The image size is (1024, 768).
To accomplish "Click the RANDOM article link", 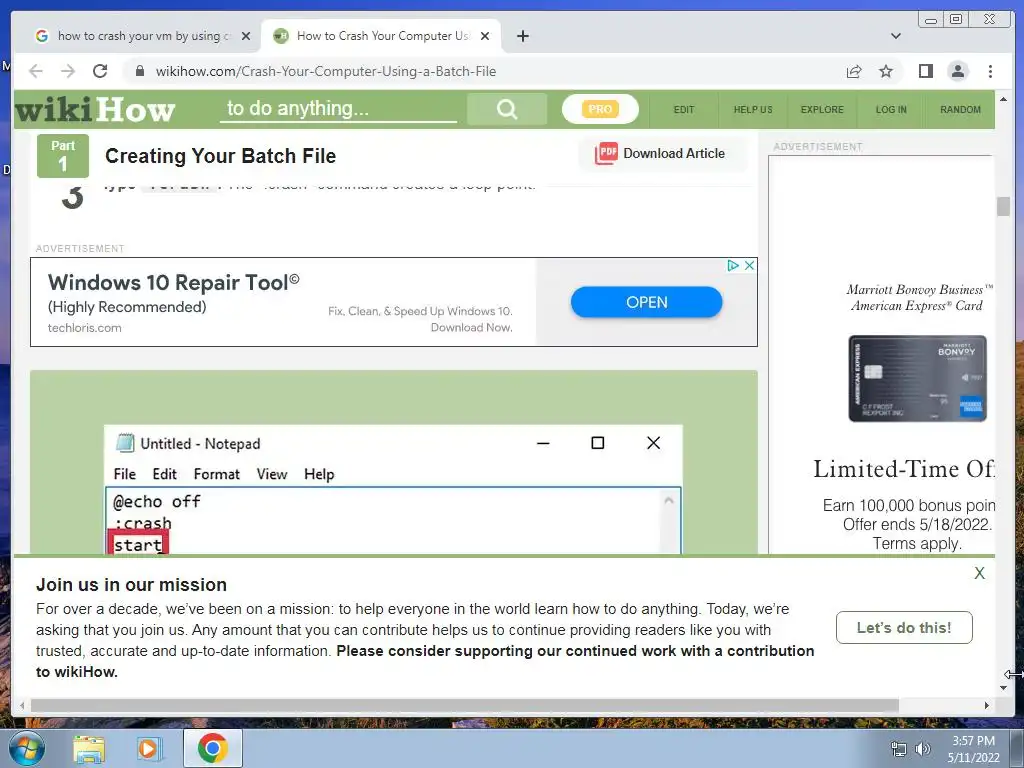I will click(960, 110).
